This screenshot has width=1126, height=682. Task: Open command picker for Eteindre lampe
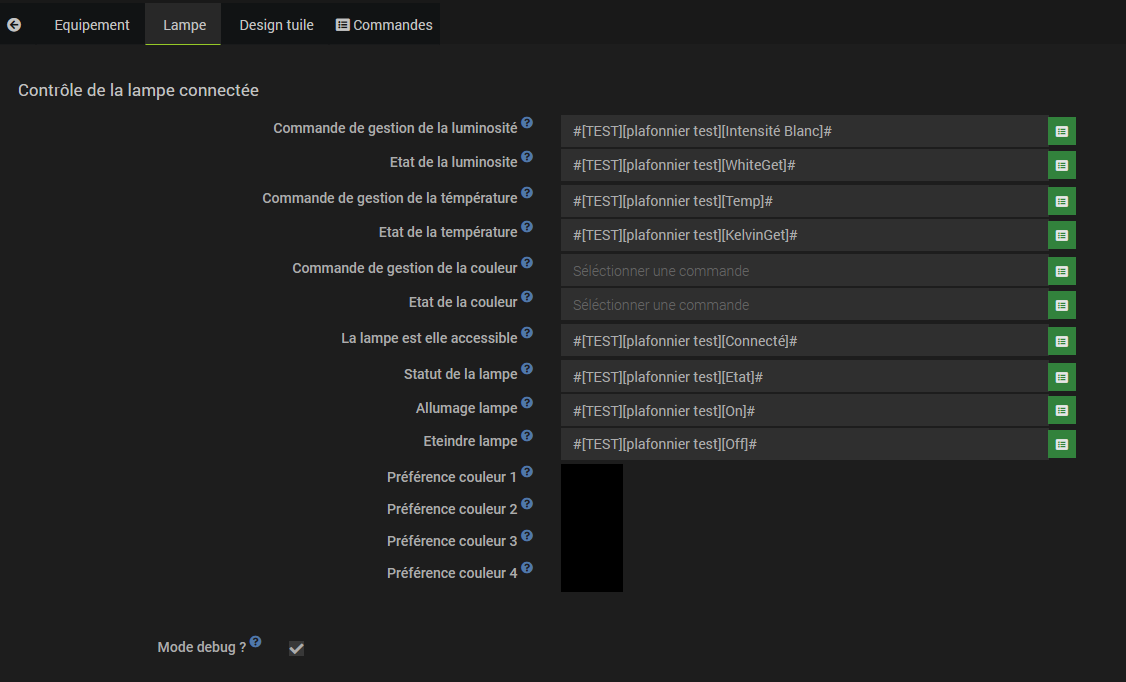1062,444
